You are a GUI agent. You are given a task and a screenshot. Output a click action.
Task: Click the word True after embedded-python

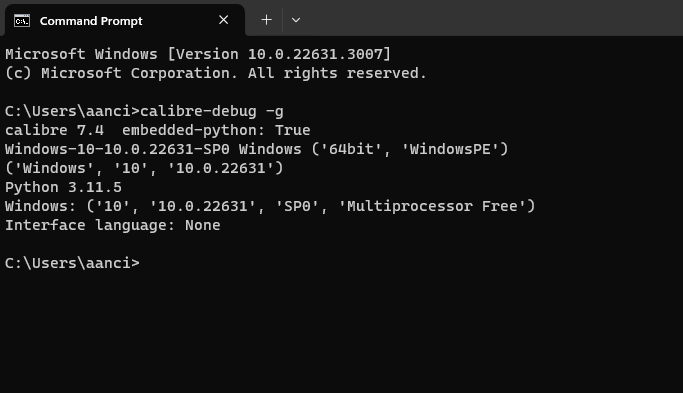tap(292, 130)
